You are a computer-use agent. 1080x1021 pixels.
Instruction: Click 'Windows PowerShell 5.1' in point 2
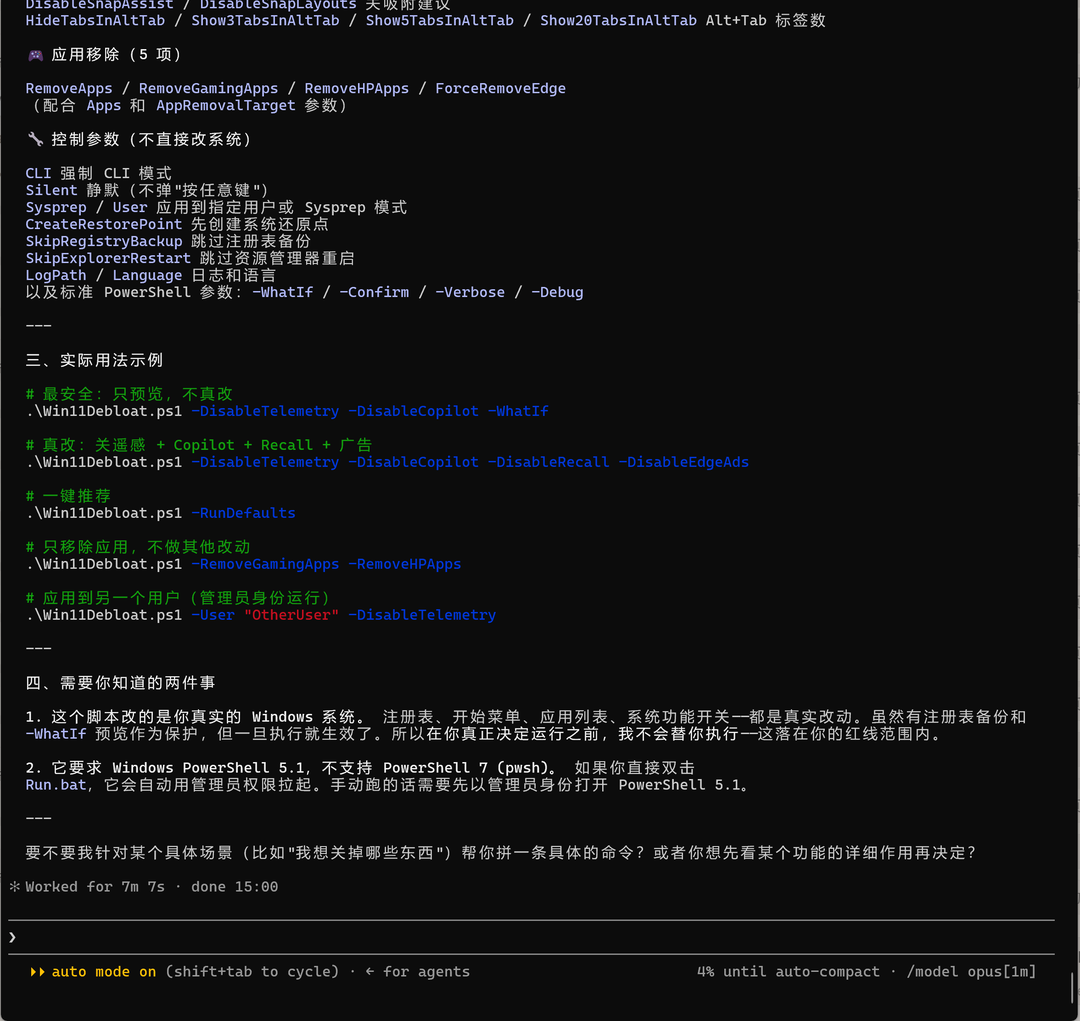click(207, 767)
